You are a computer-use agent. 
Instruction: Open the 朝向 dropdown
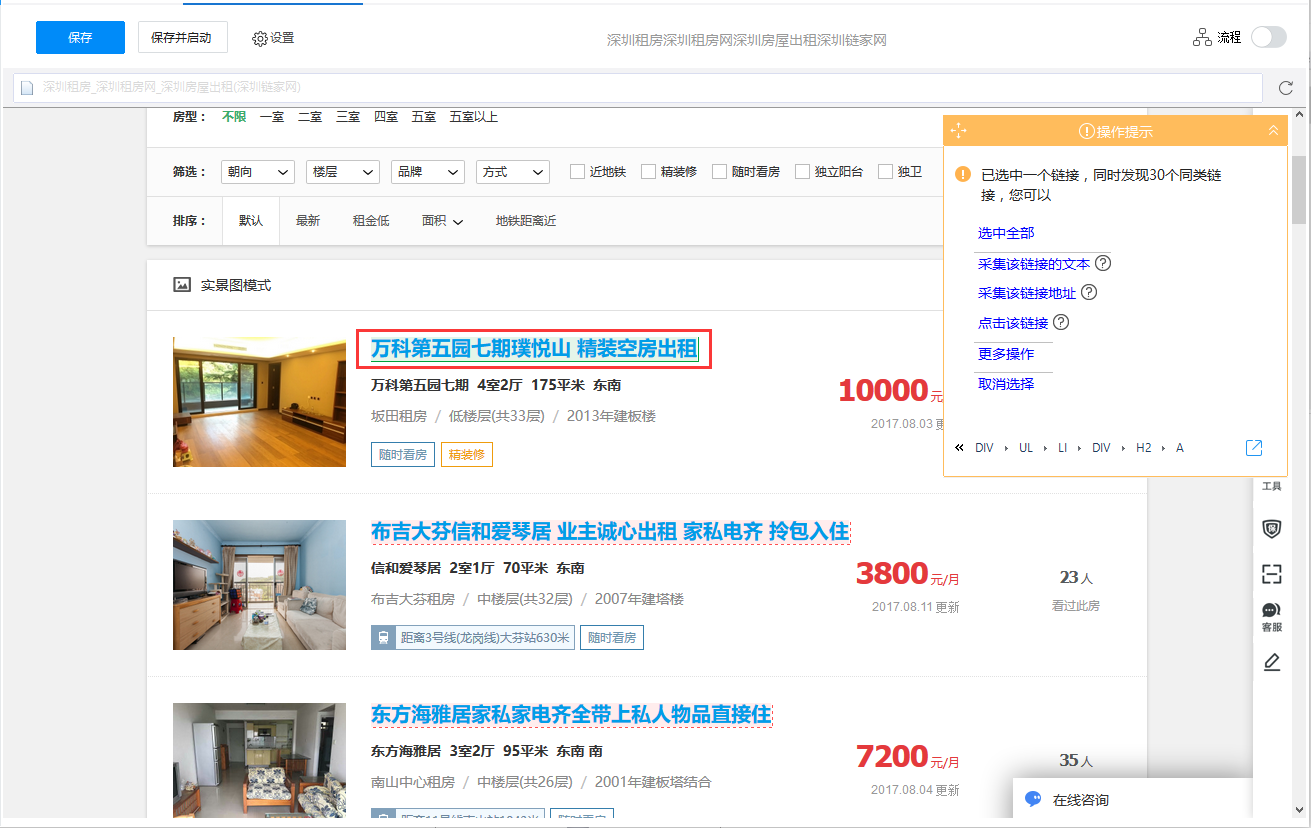point(257,172)
